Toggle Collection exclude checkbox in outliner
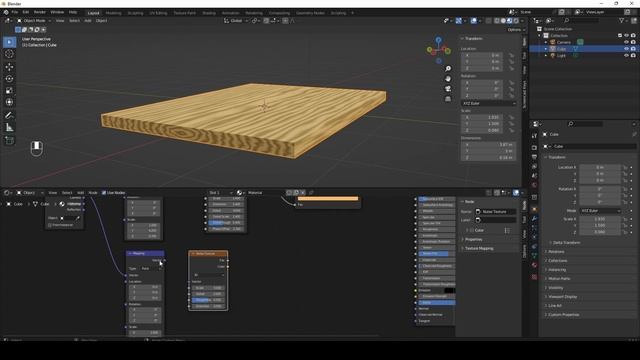The image size is (640, 360). click(620, 36)
